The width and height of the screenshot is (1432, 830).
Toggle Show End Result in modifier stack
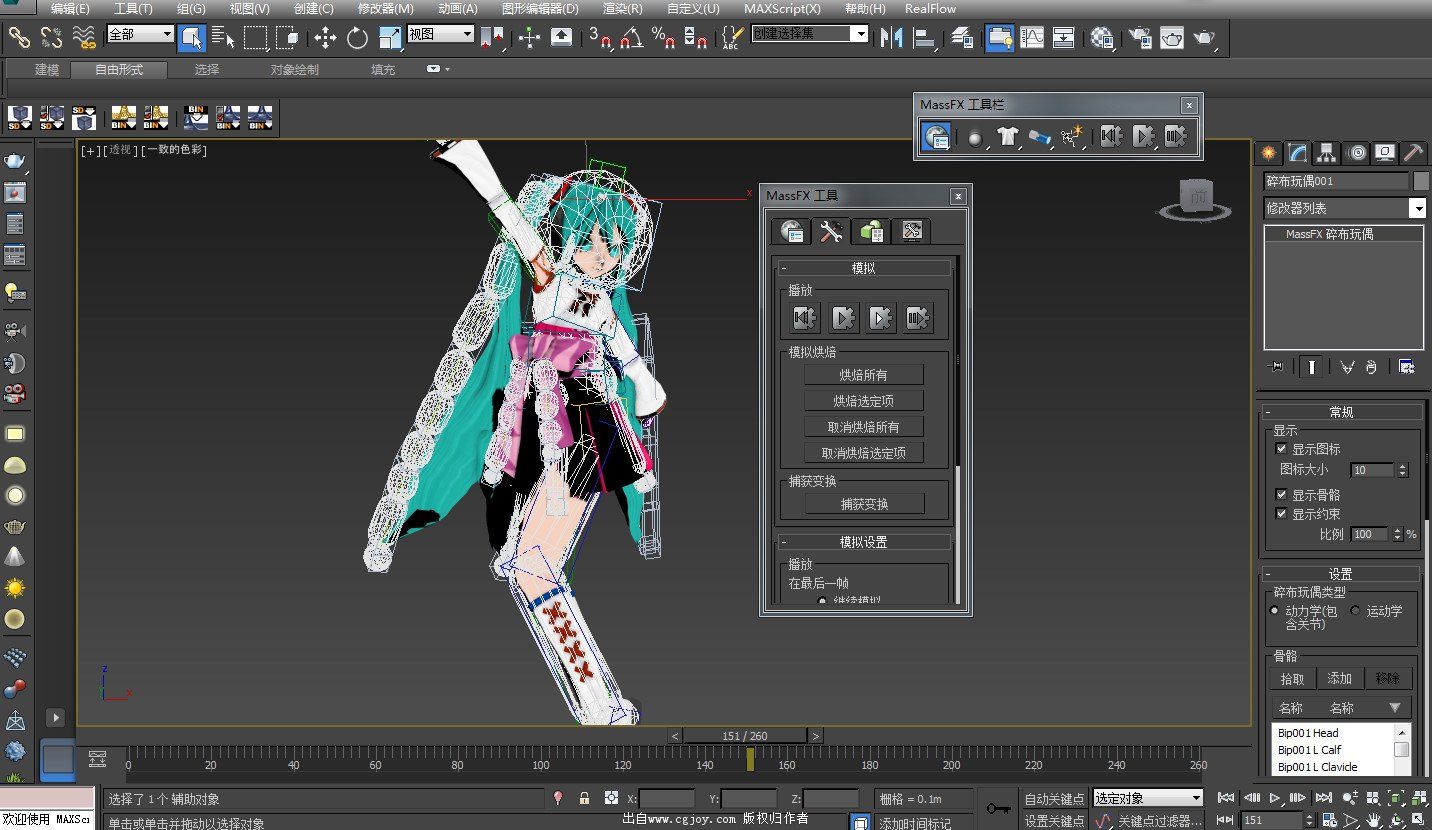[1310, 367]
